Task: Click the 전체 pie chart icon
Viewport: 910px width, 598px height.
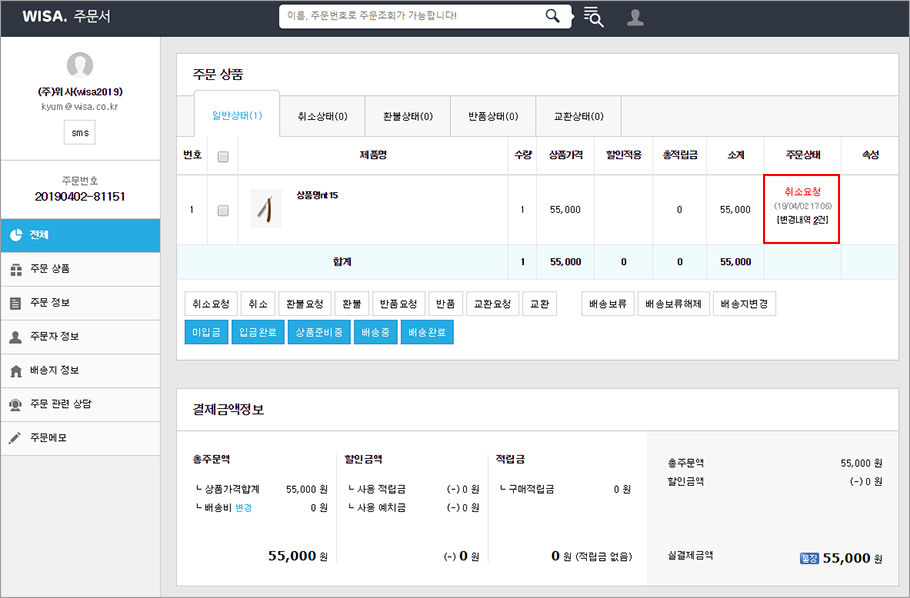Action: tap(16, 235)
